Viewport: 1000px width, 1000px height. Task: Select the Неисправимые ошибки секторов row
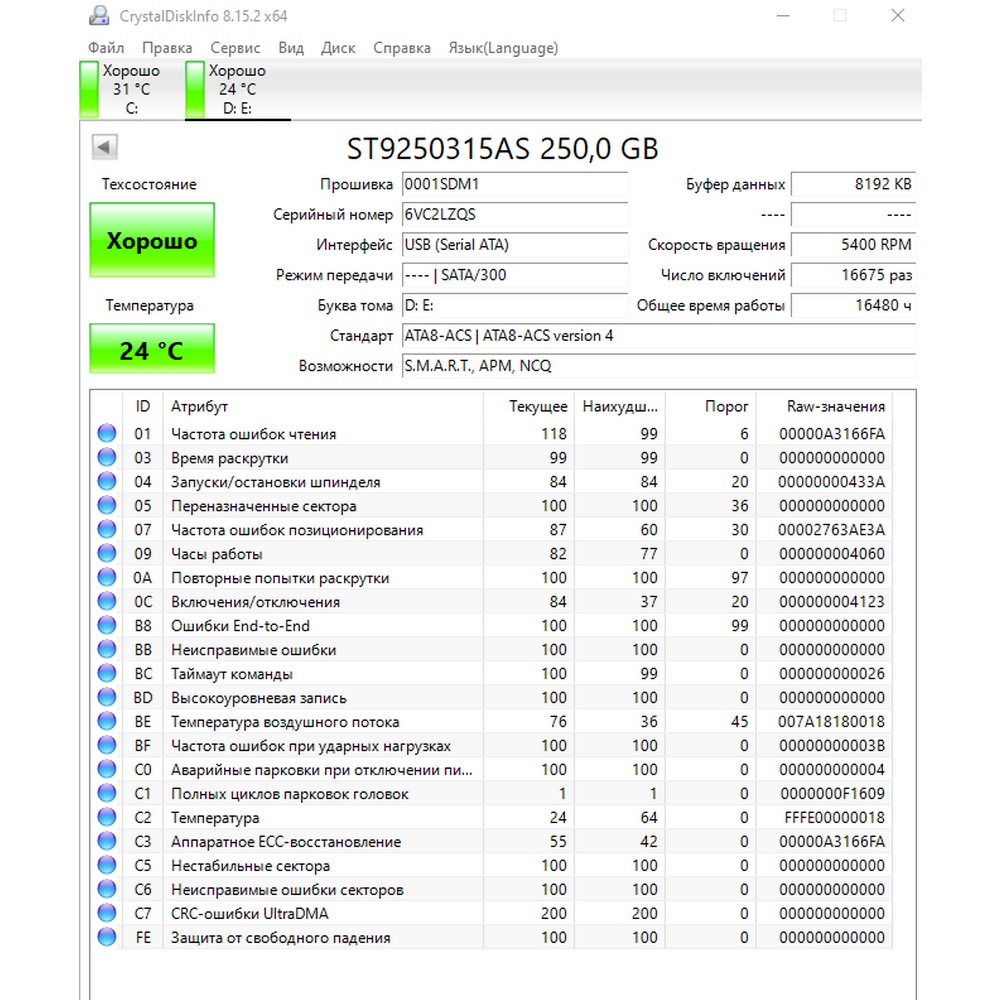[x=491, y=890]
